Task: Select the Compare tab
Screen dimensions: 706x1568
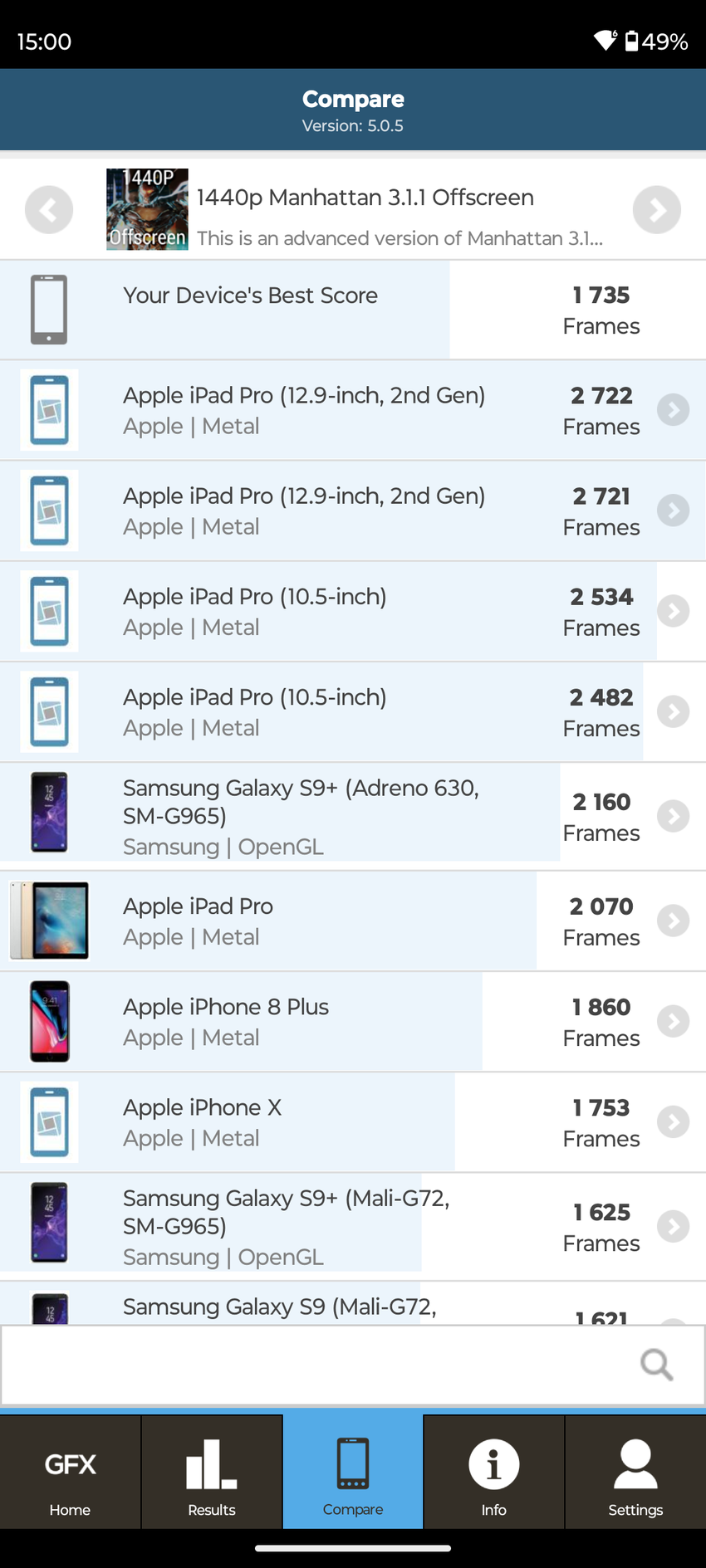Action: click(353, 1472)
